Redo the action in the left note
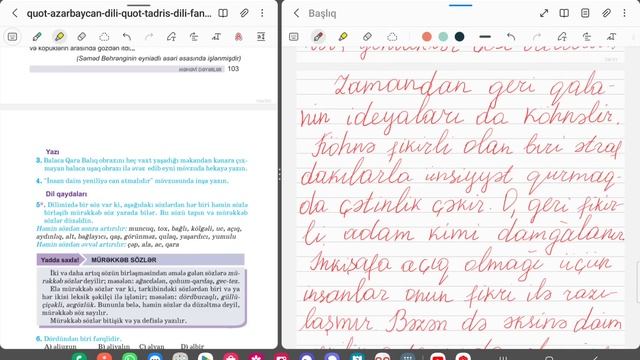 tap(149, 37)
